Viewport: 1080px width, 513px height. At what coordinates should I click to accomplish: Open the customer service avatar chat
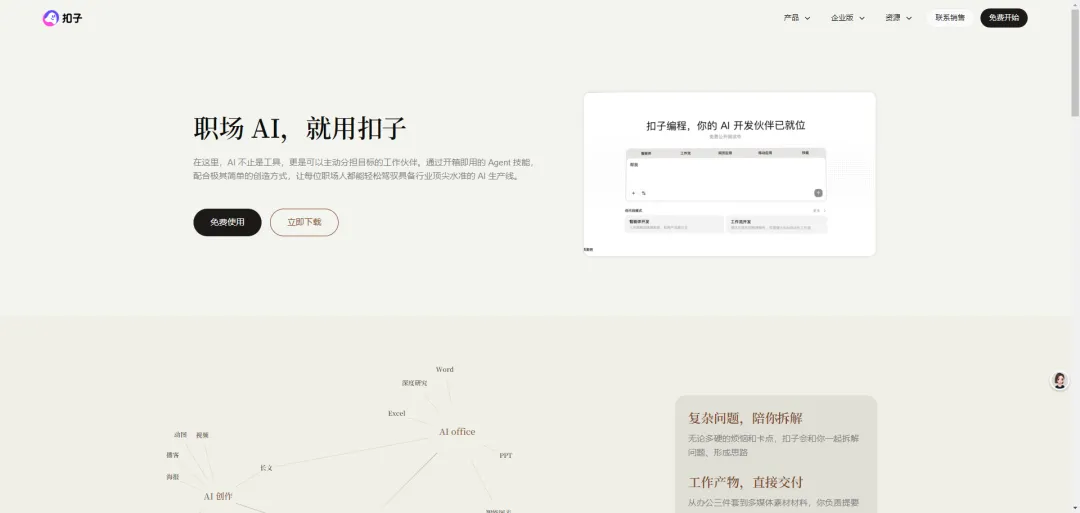click(1059, 381)
